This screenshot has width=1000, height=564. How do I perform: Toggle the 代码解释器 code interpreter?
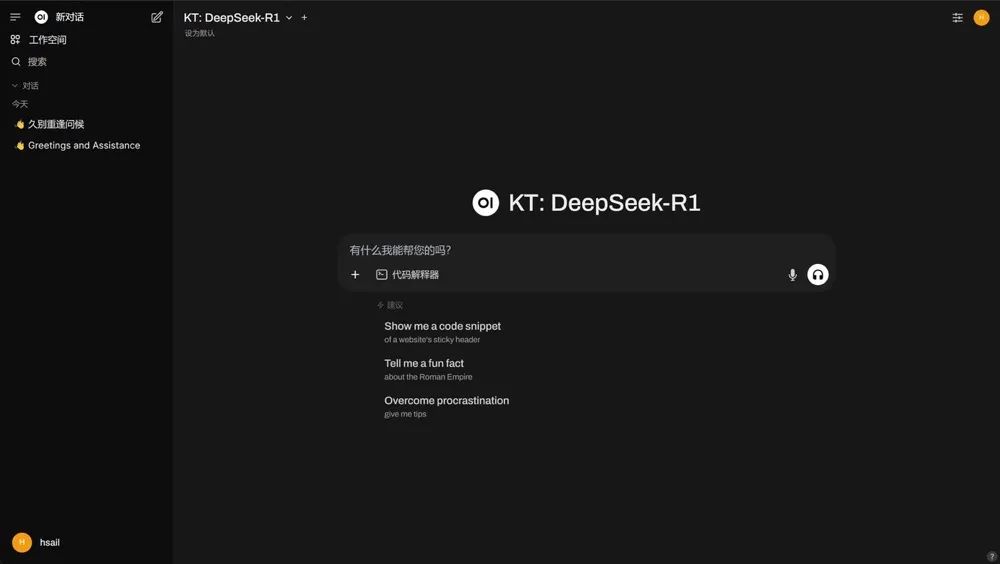click(408, 274)
